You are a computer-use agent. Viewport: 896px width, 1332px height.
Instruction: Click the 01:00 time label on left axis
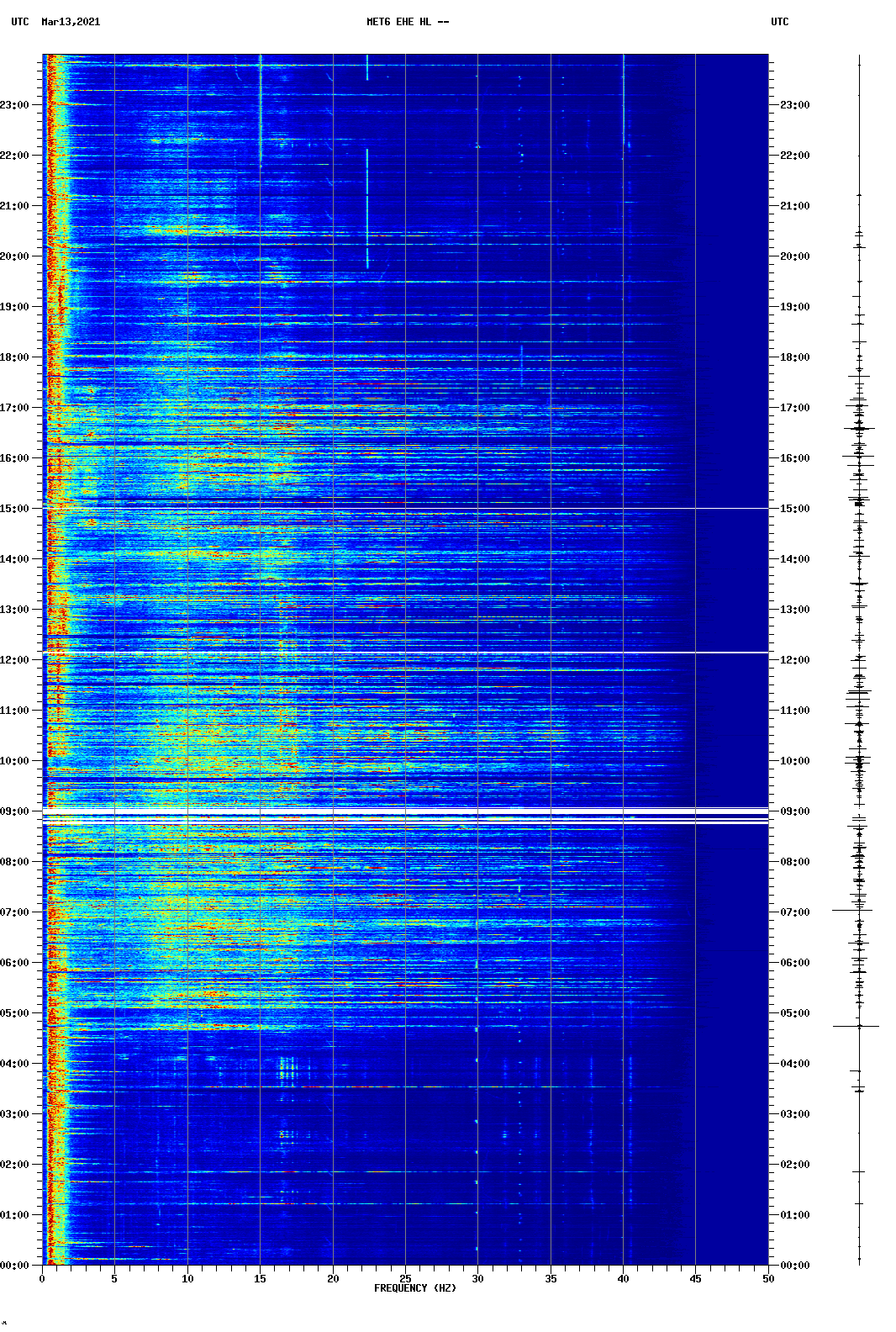tap(15, 1215)
